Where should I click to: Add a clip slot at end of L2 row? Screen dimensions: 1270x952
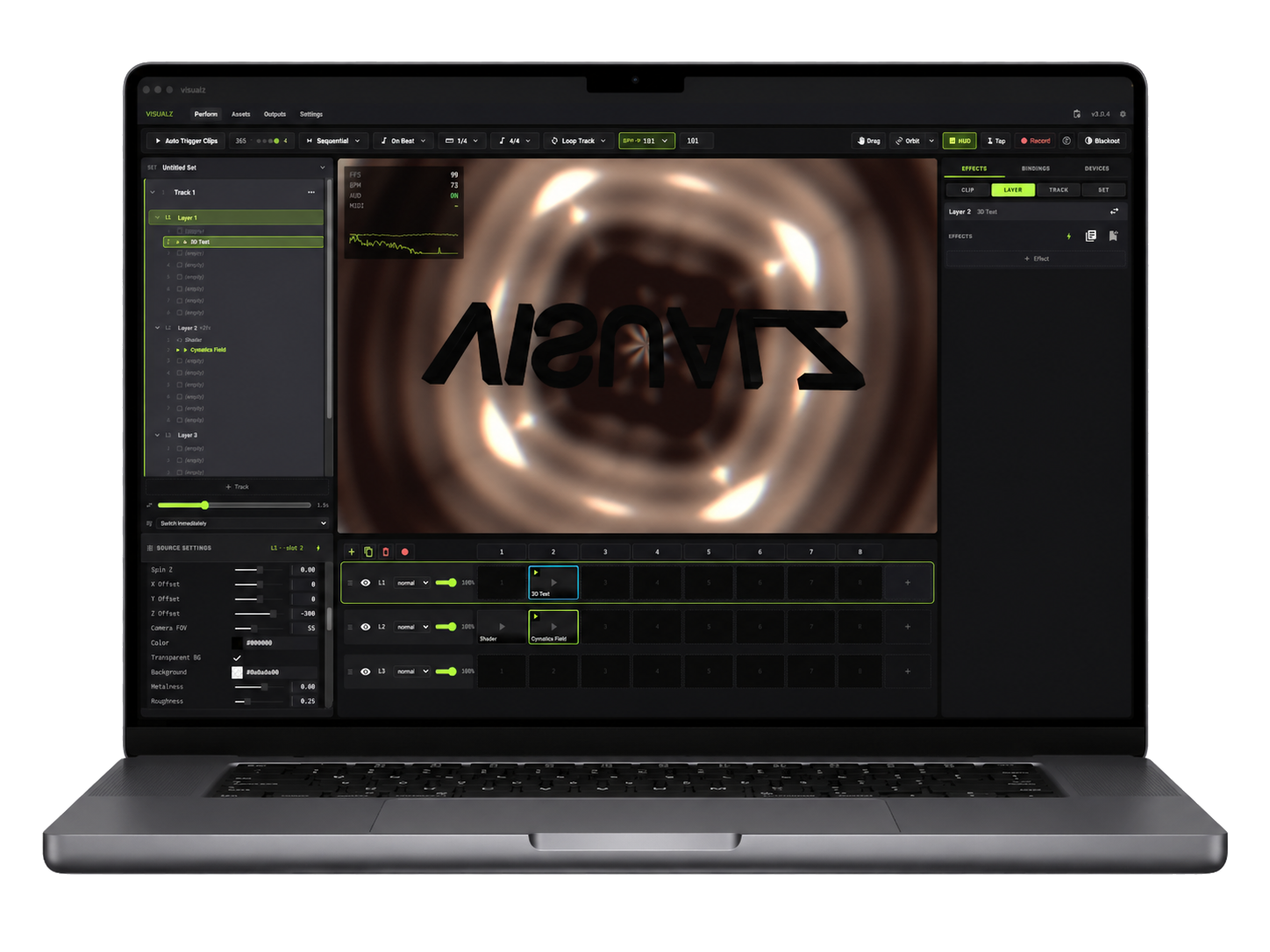pyautogui.click(x=908, y=627)
